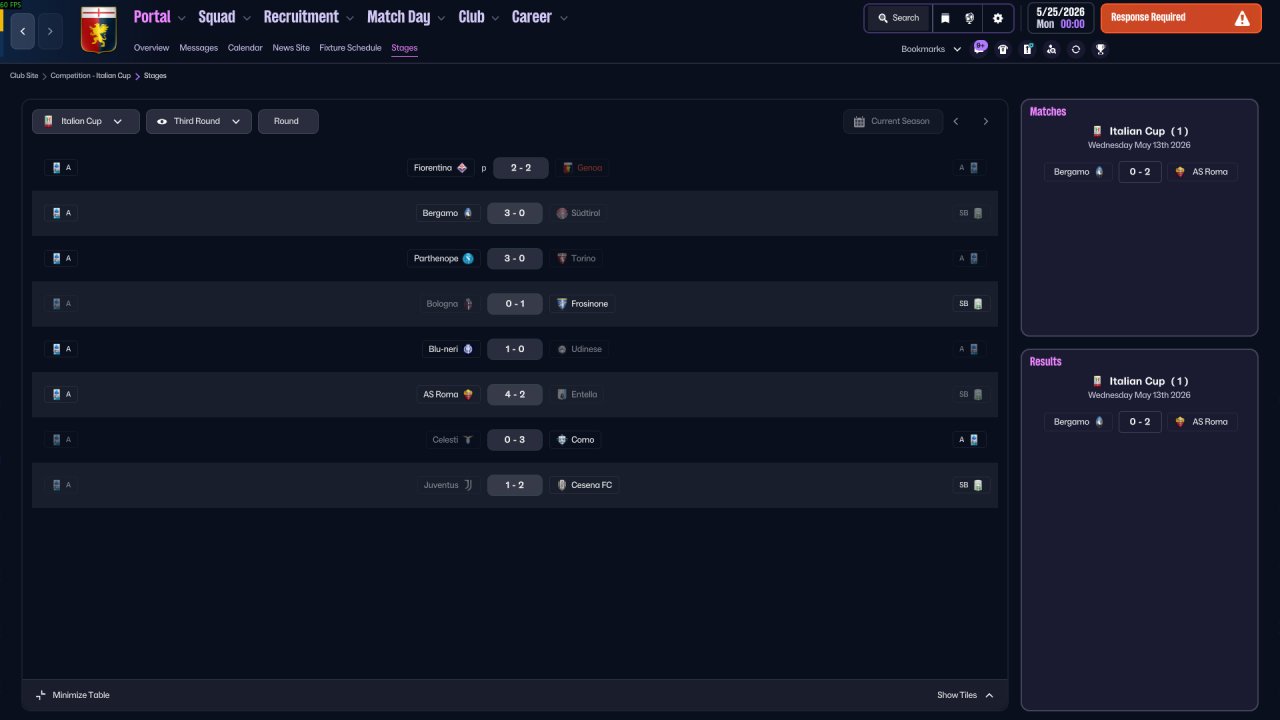The image size is (1280, 720).
Task: Go forward with the right navigation arrow
Action: (x=50, y=31)
